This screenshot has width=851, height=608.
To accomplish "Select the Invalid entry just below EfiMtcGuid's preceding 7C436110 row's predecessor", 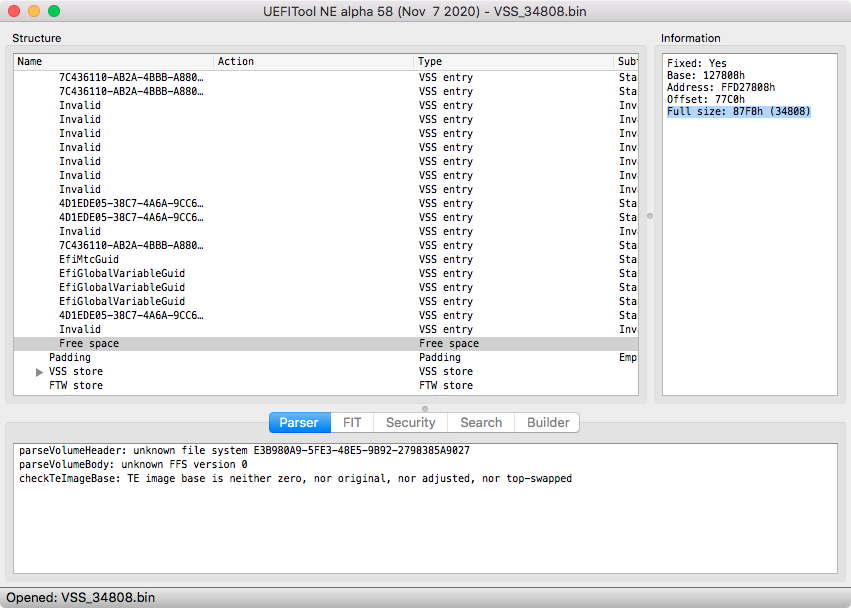I will click(80, 231).
